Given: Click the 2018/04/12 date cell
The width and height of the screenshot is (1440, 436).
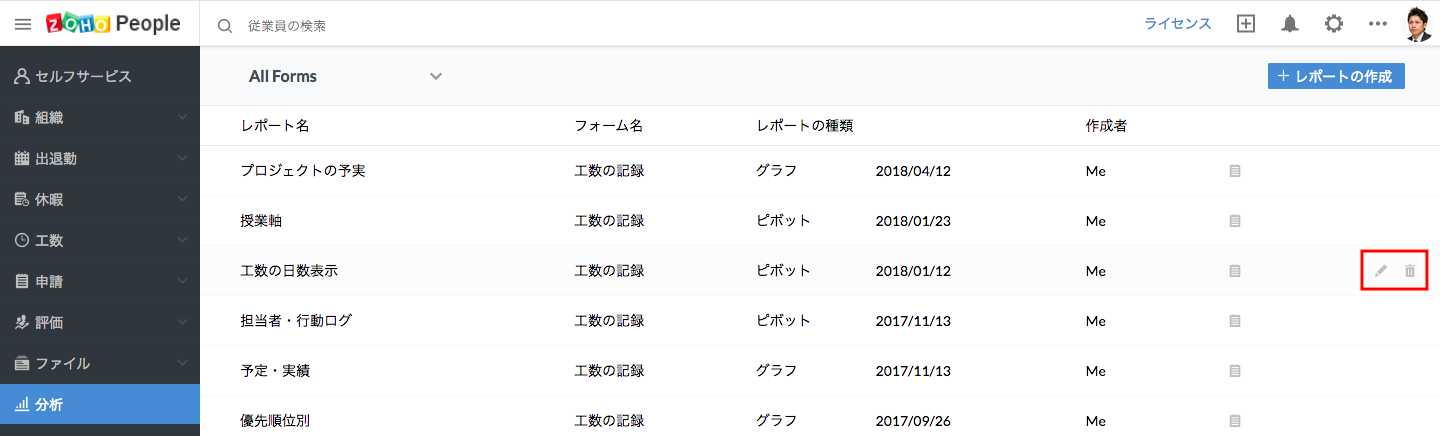Looking at the screenshot, I should point(913,171).
